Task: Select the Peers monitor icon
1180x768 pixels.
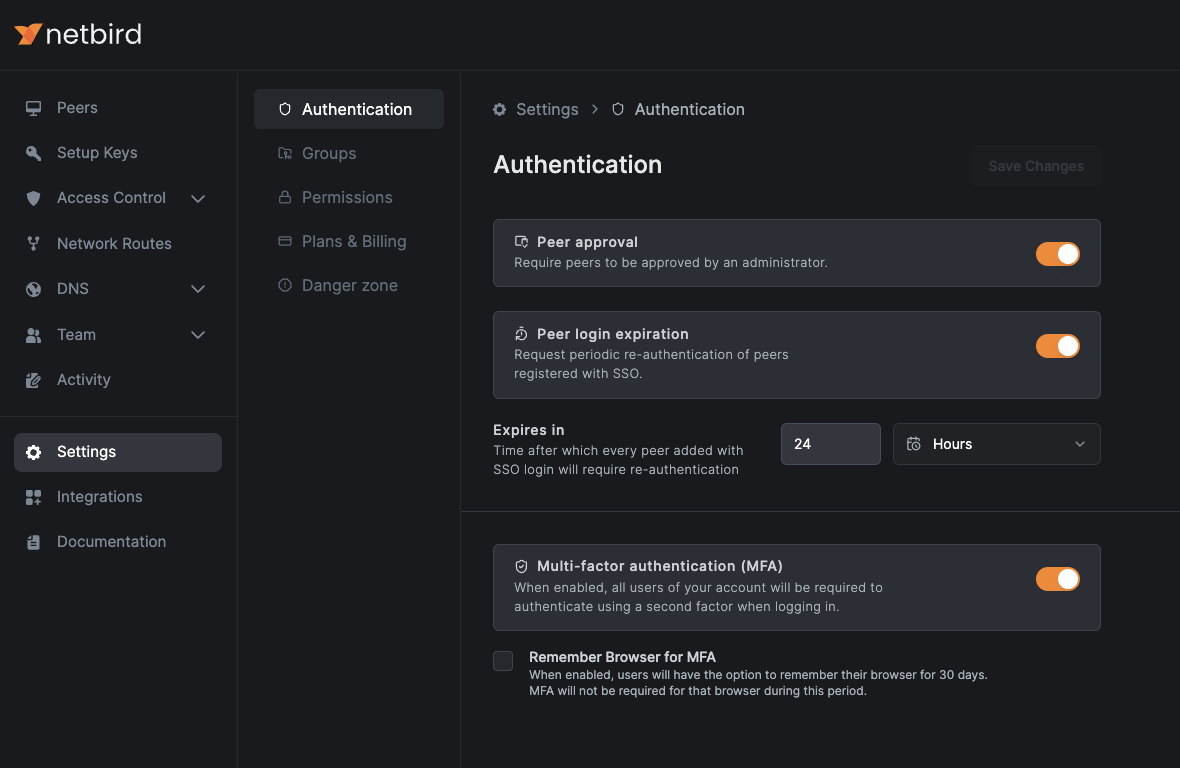Action: pyautogui.click(x=33, y=107)
